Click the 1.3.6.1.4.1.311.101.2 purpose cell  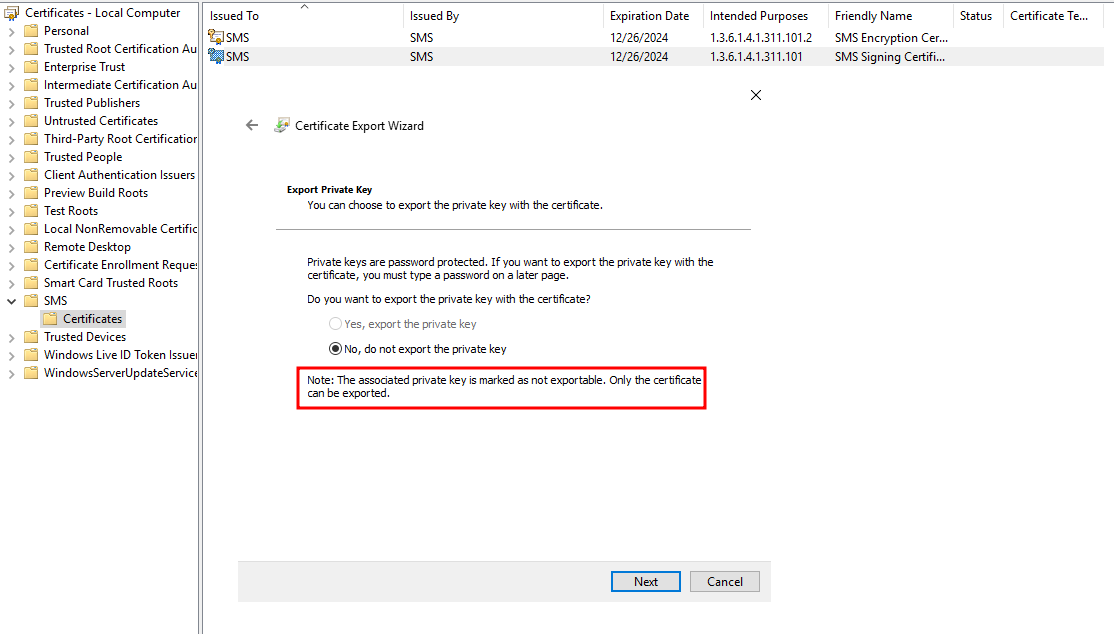point(761,38)
